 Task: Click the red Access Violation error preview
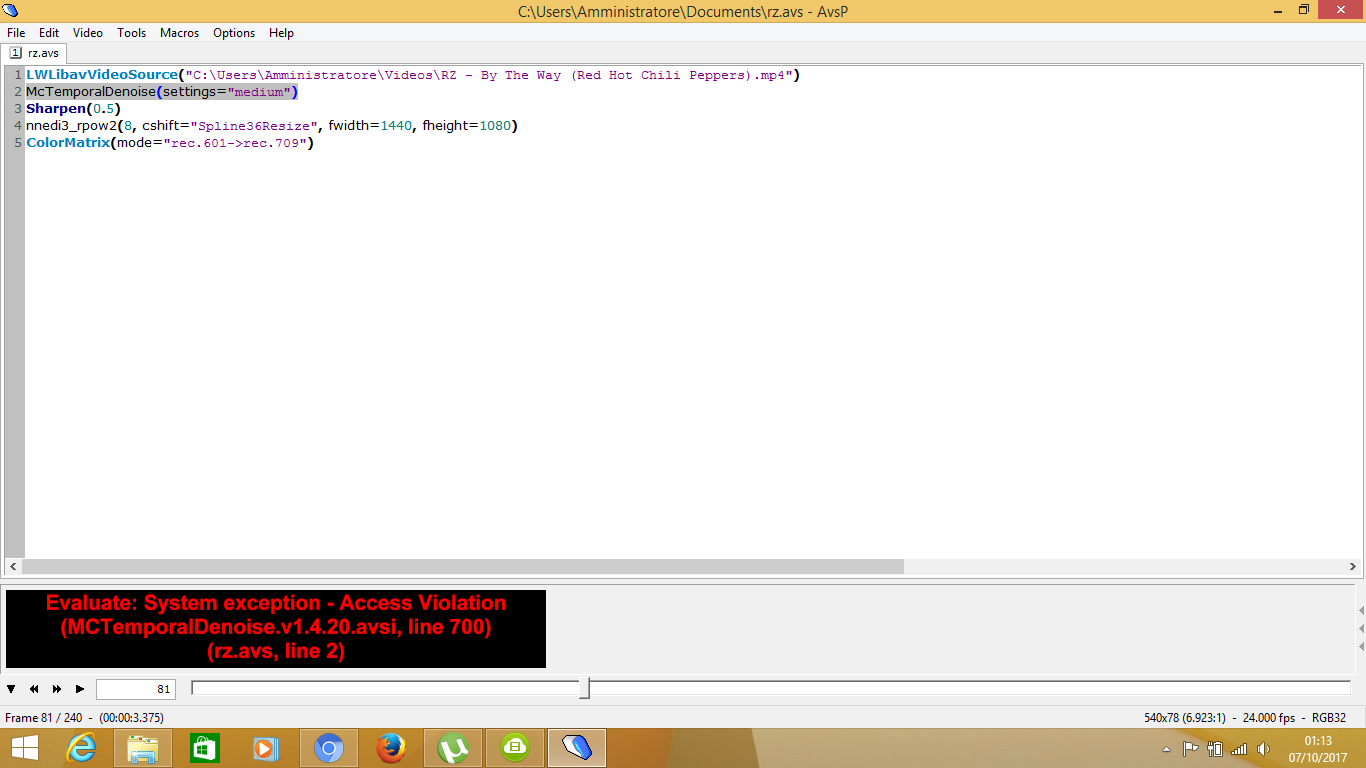[276, 628]
